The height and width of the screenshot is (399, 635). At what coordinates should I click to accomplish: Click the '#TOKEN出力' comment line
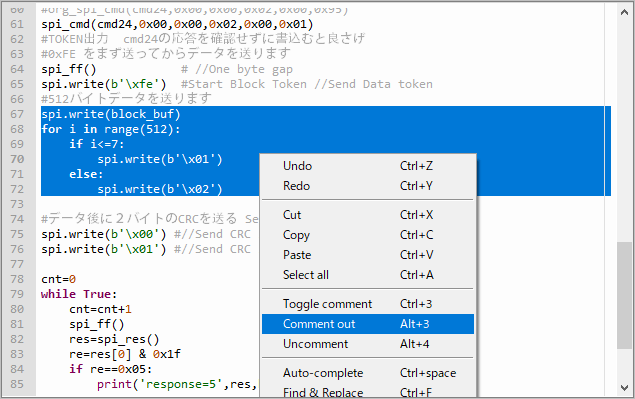tap(203, 39)
